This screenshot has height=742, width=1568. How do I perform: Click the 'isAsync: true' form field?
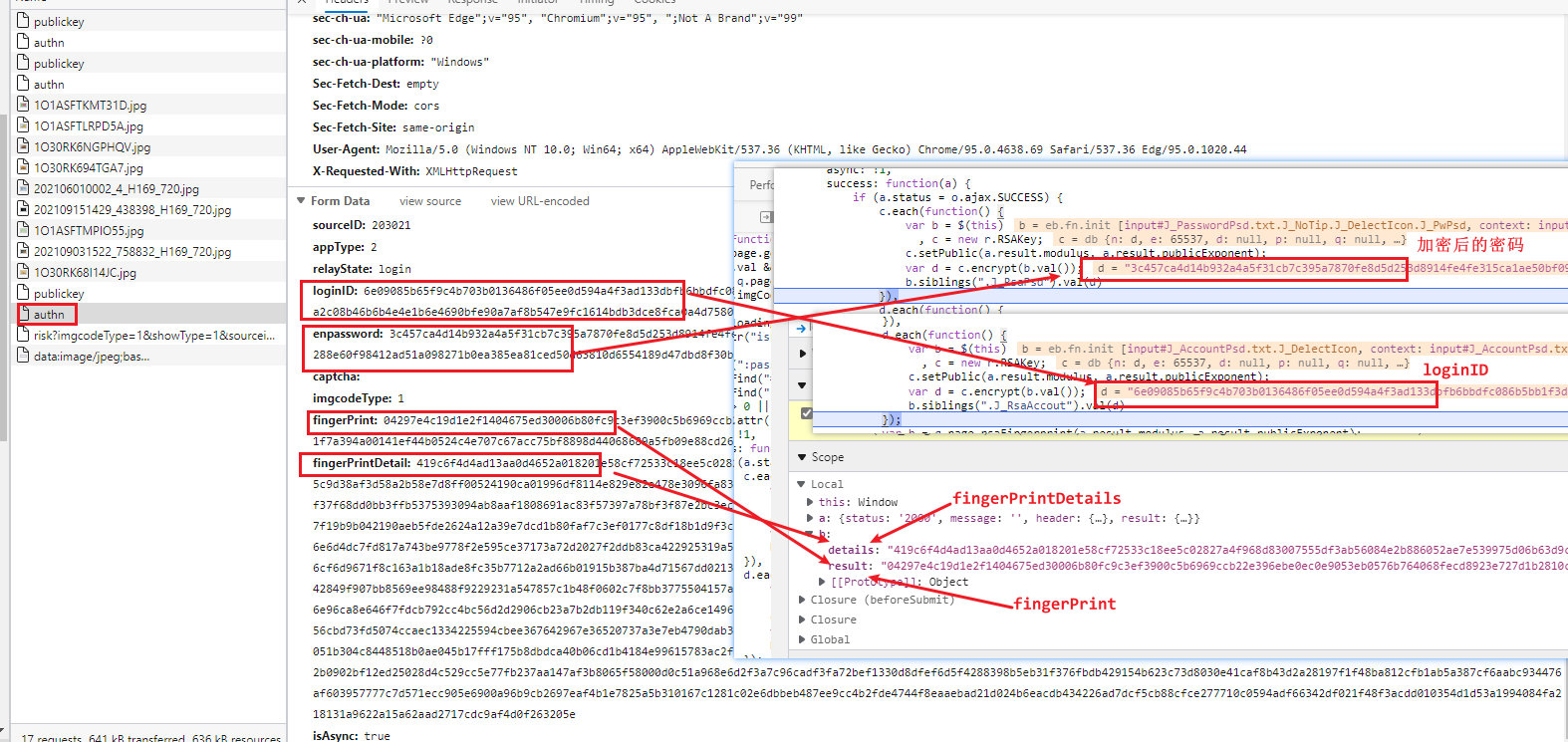(x=352, y=736)
